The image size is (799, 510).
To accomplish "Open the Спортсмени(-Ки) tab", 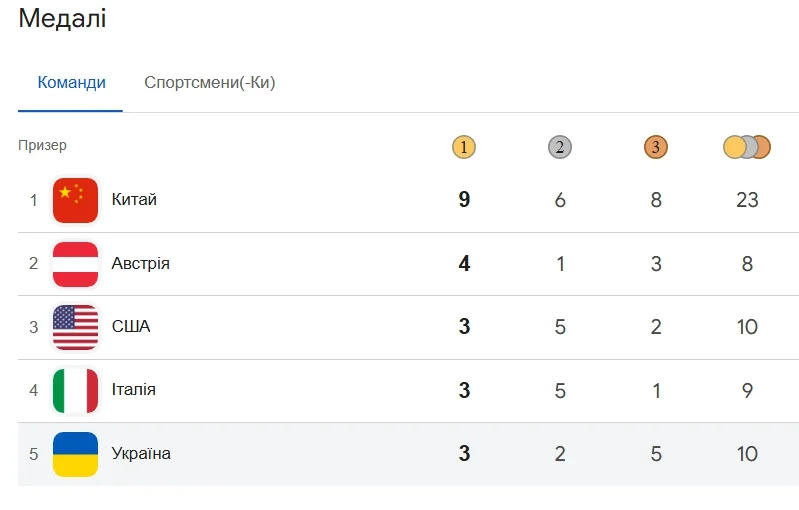I will pos(209,83).
